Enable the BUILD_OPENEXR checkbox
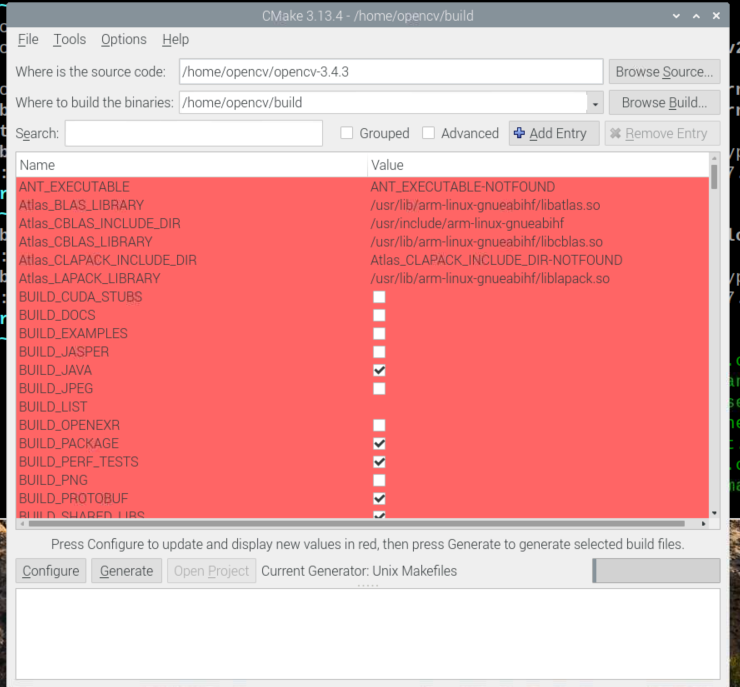 [x=379, y=425]
